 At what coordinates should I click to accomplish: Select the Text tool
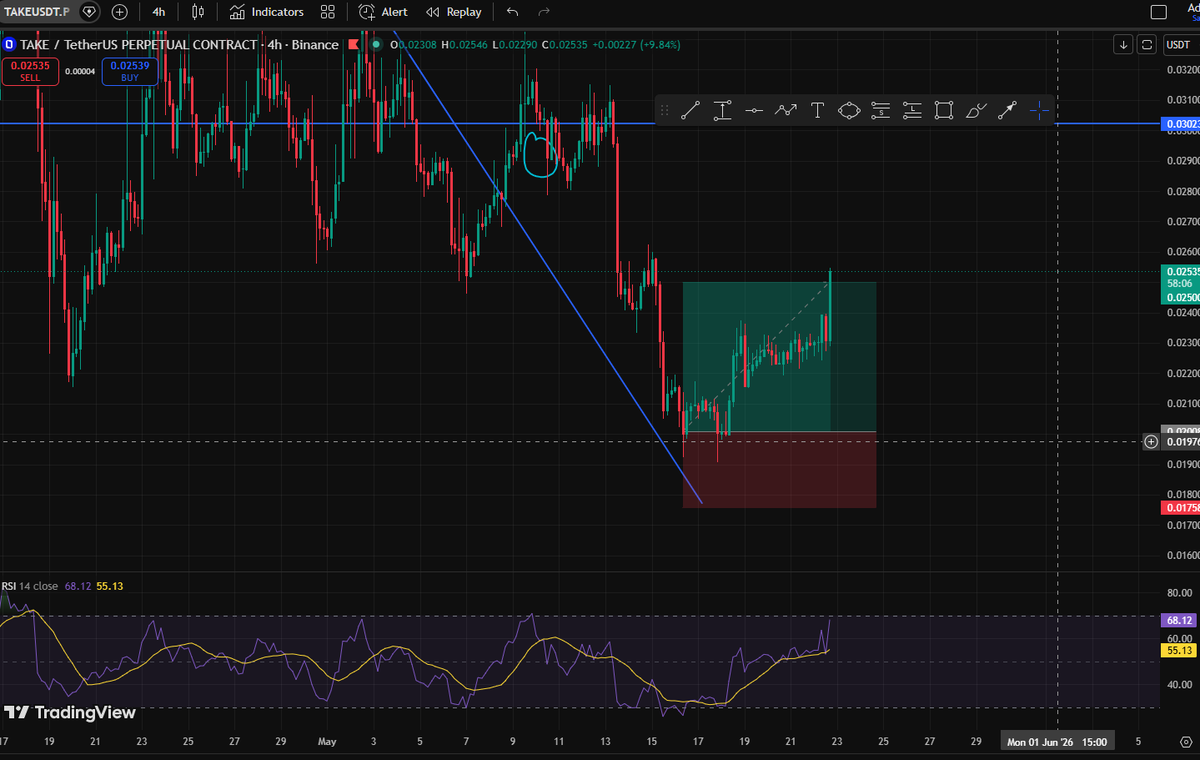(x=817, y=111)
